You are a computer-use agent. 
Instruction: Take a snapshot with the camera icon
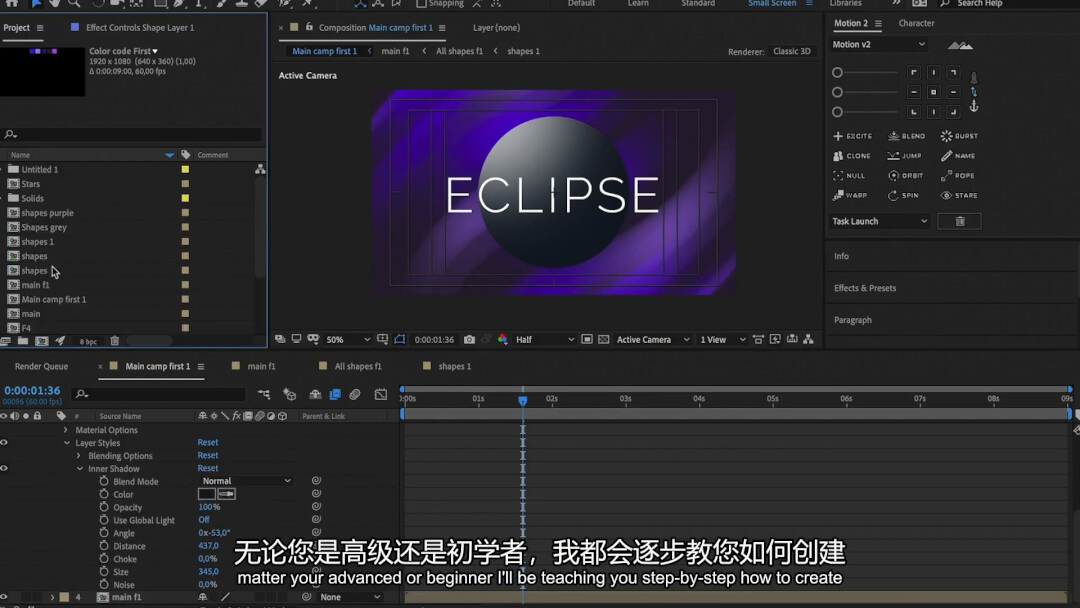(469, 339)
